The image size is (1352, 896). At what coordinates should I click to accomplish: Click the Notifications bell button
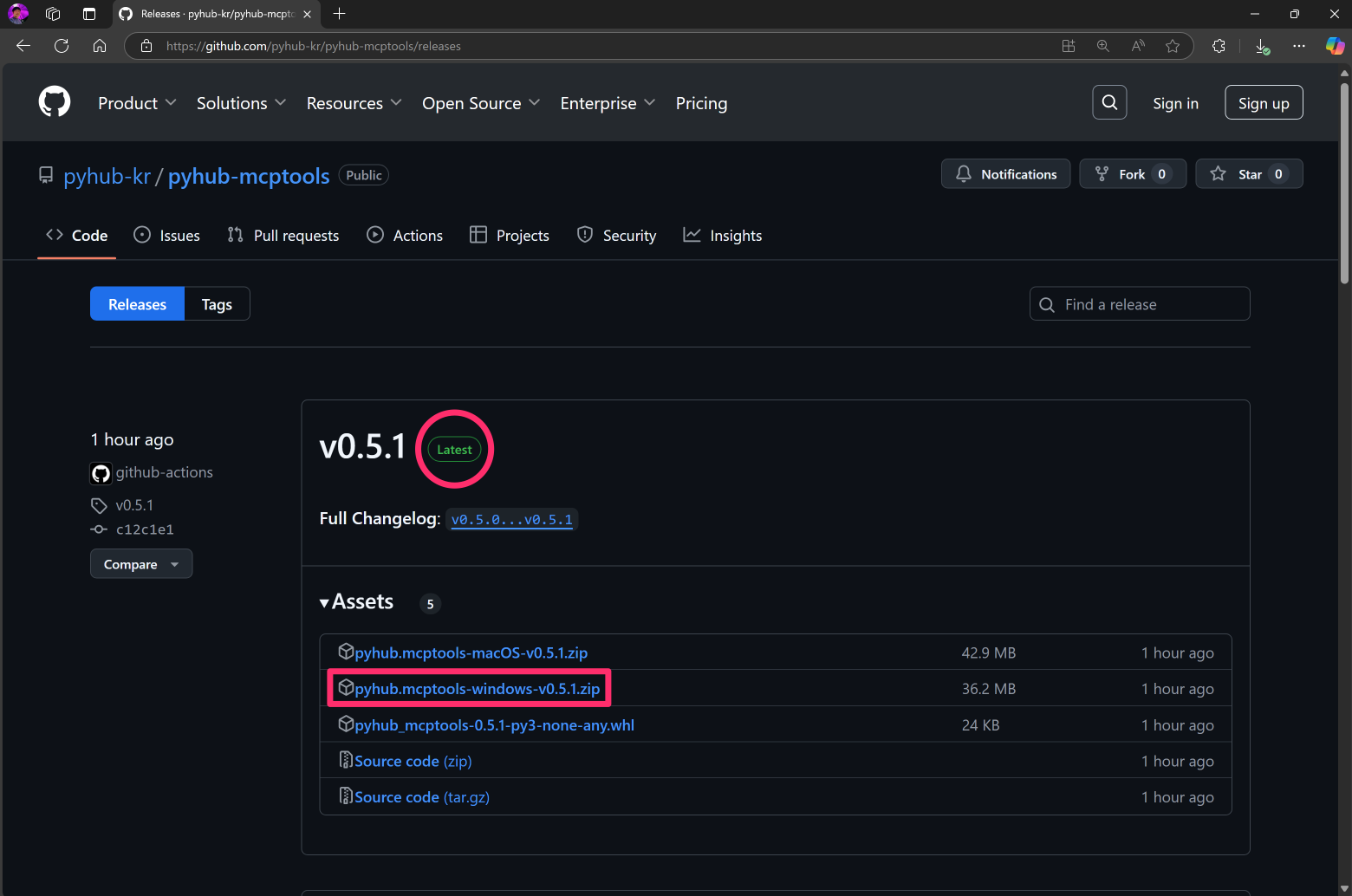[1005, 174]
